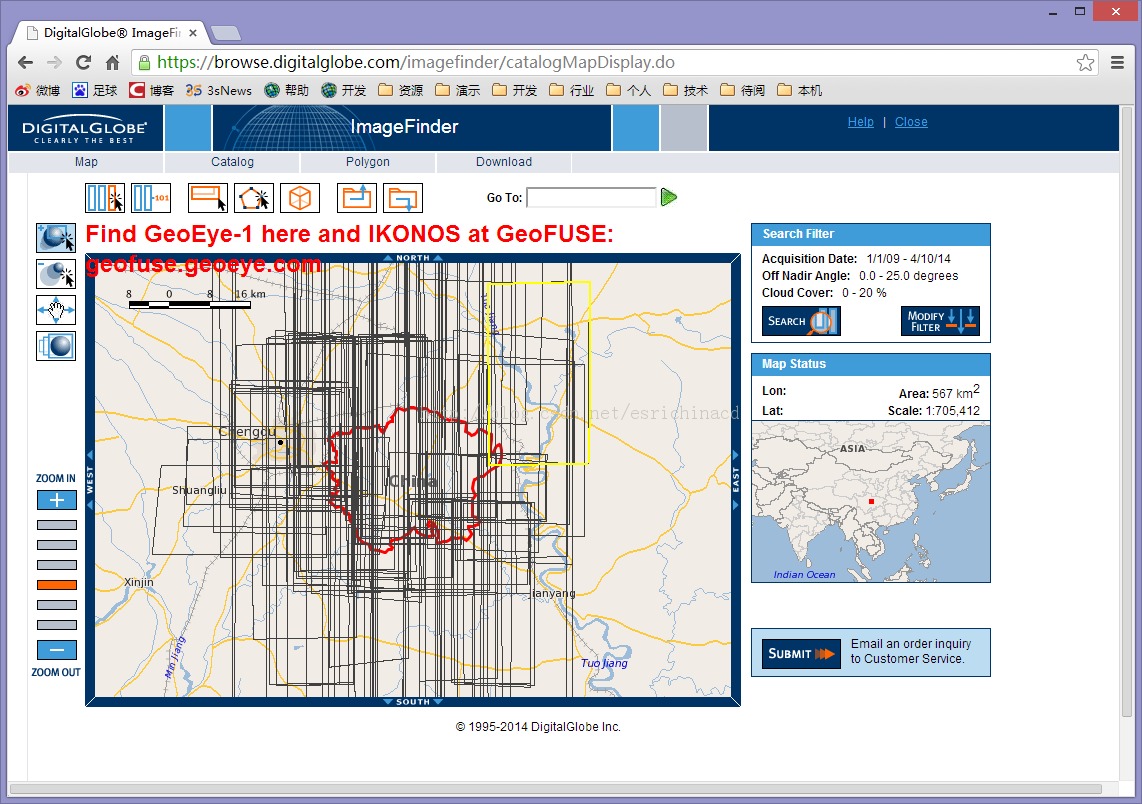Reload the ImageFinder page
The height and width of the screenshot is (804, 1142).
84,63
